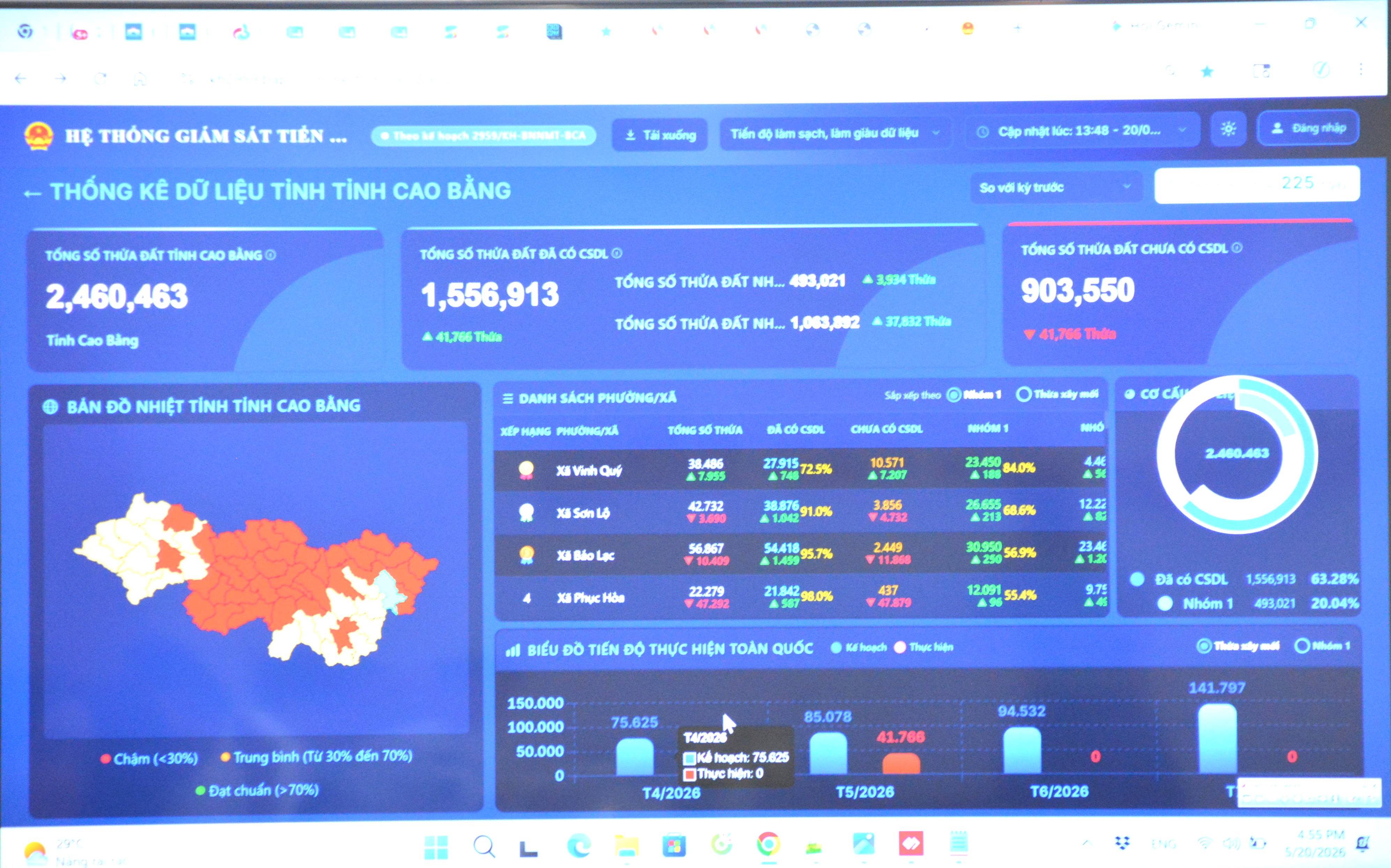Expand Tiến độ làm sạch, làm giàu dữ liệu dropdown
The image size is (1391, 868).
tap(835, 134)
